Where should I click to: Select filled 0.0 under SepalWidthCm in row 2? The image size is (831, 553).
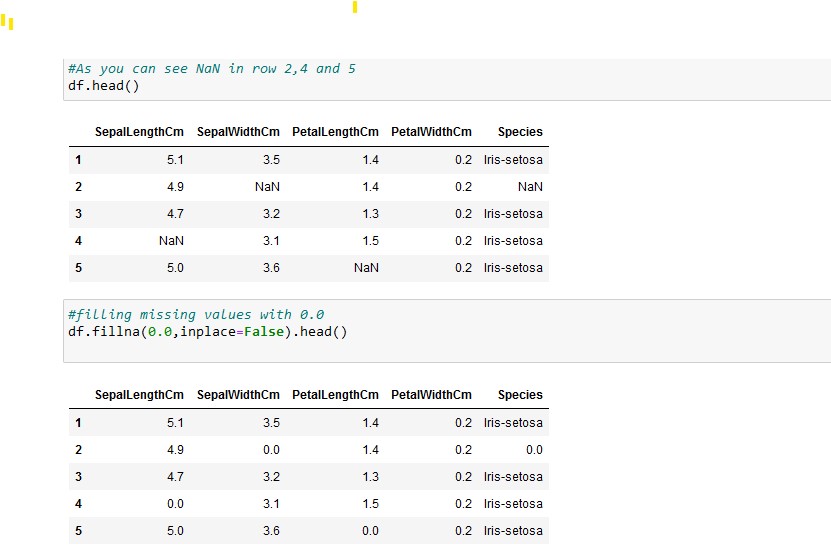coord(271,450)
